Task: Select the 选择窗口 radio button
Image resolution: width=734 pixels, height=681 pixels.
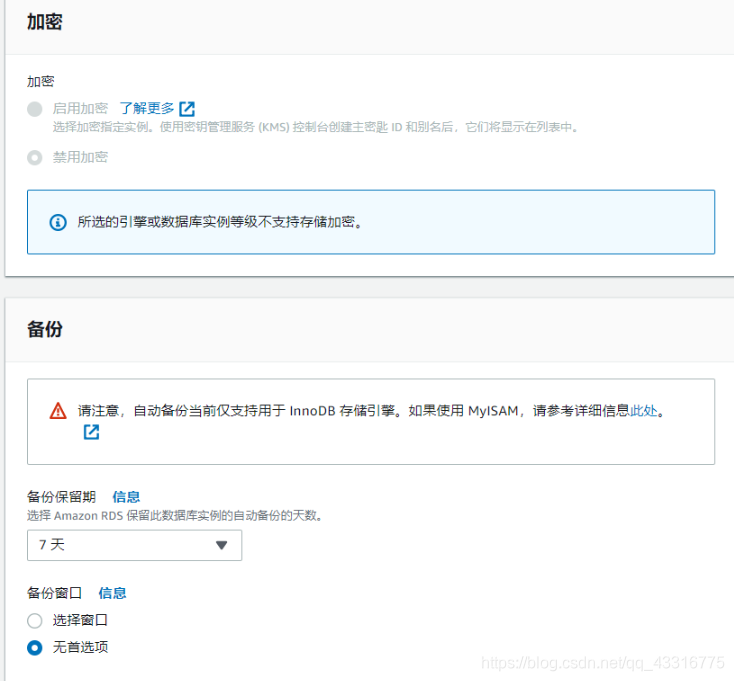Action: click(x=35, y=621)
